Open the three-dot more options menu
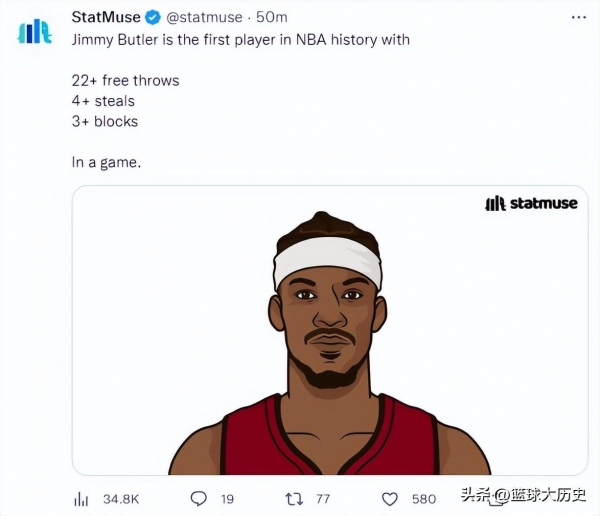This screenshot has height=516, width=600. point(579,17)
